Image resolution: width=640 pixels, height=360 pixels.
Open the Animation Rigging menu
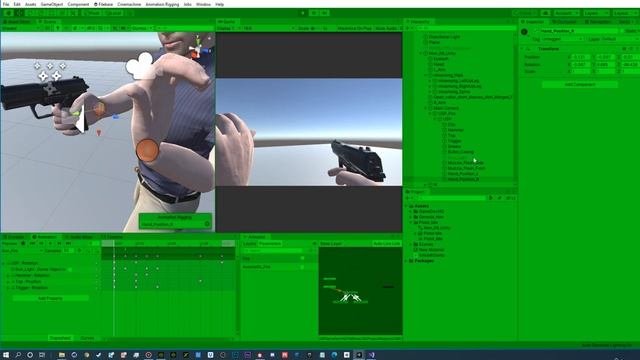tap(162, 4)
